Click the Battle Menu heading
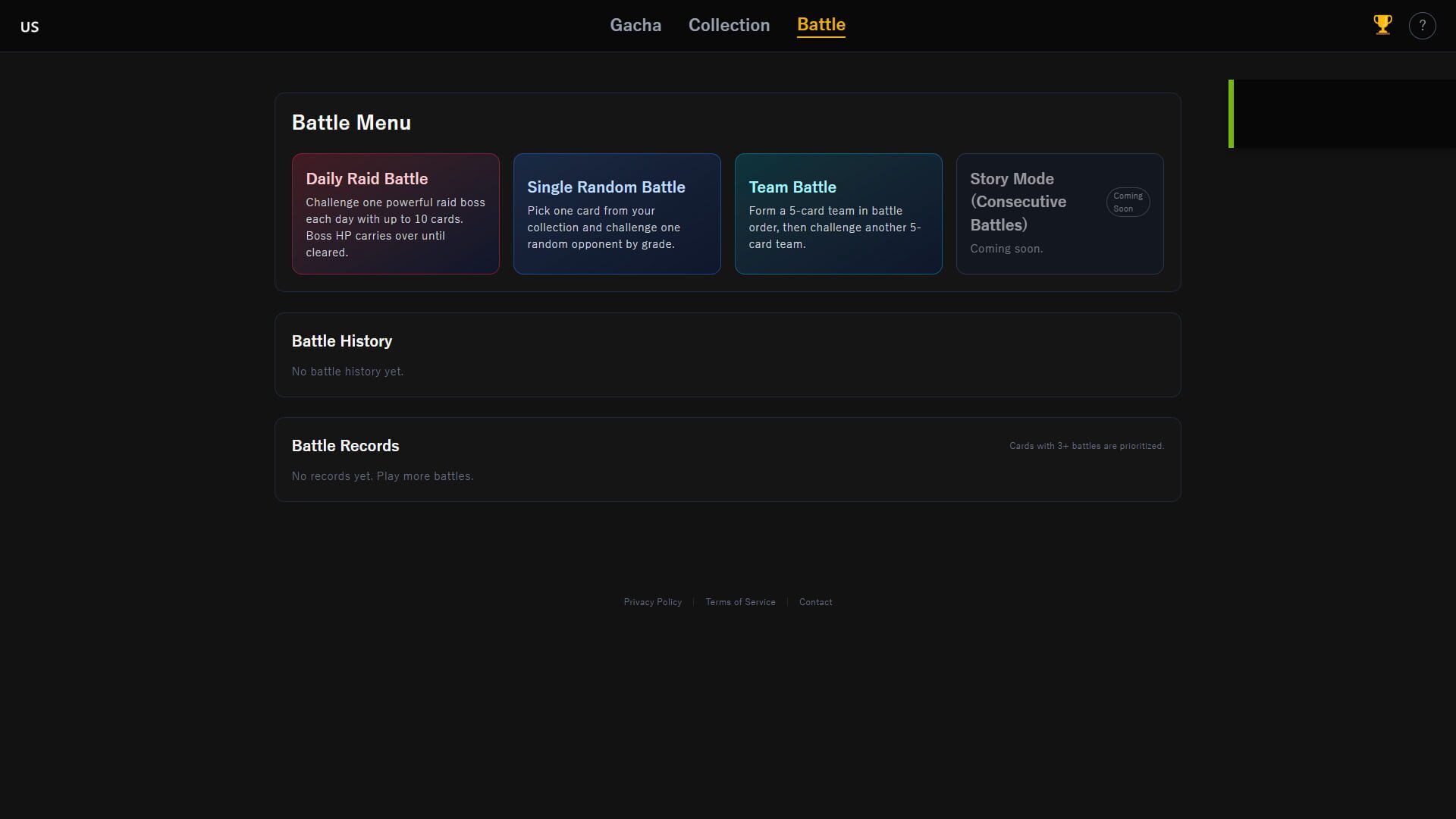 tap(351, 123)
